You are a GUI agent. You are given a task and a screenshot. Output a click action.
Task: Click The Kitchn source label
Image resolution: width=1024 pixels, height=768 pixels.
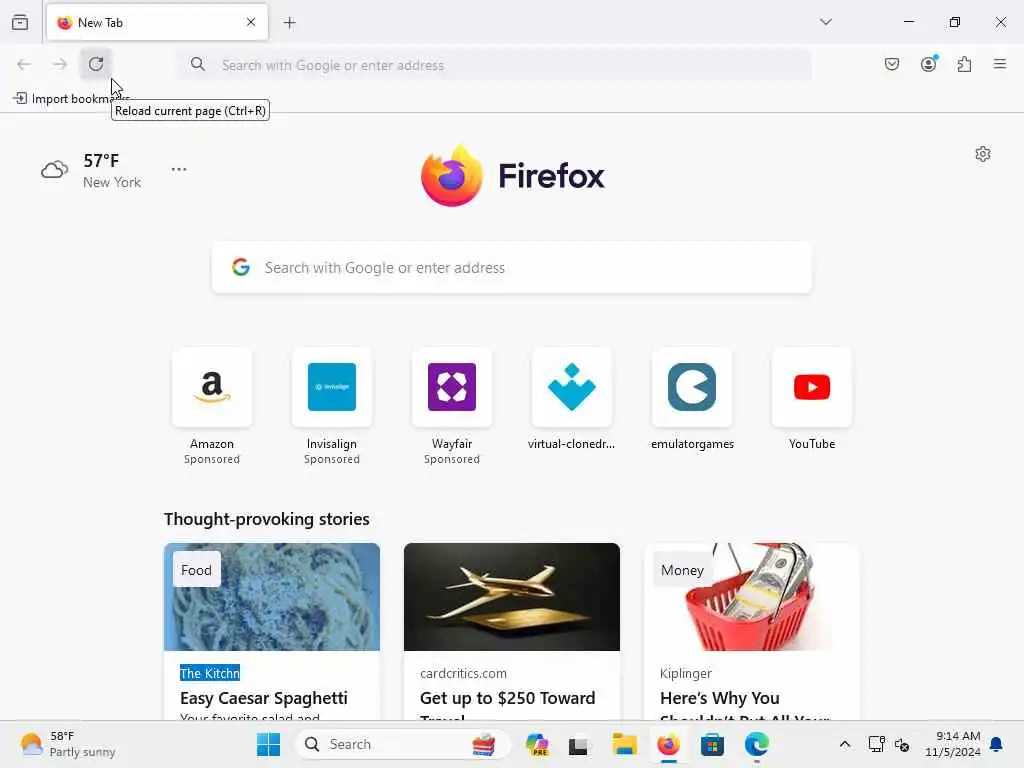(x=210, y=673)
